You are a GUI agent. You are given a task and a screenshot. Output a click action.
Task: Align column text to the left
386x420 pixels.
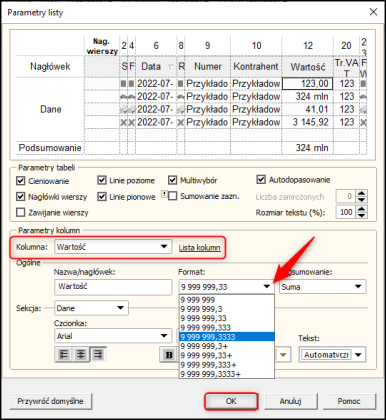point(64,354)
